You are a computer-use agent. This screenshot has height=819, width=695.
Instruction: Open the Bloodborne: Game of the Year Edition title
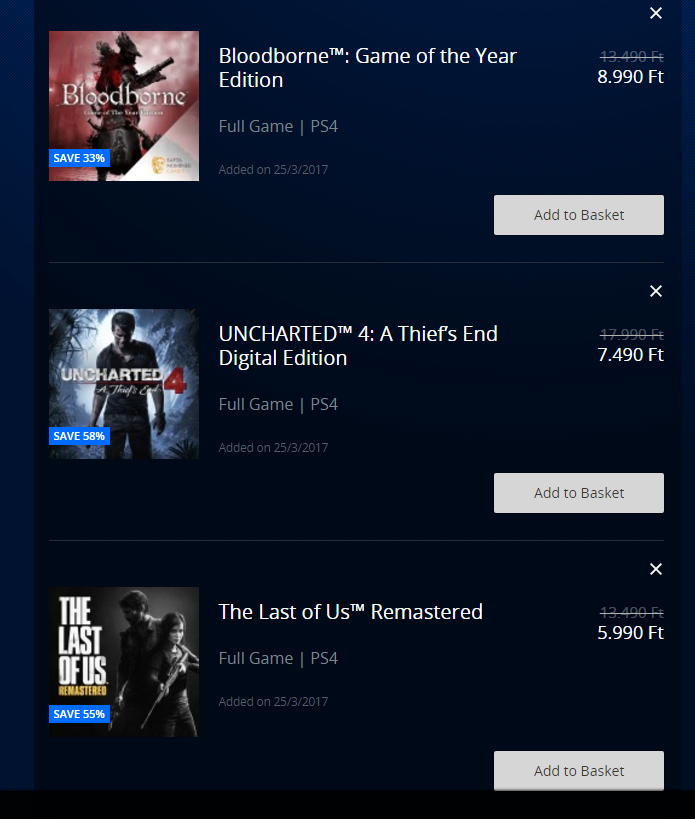(x=368, y=68)
